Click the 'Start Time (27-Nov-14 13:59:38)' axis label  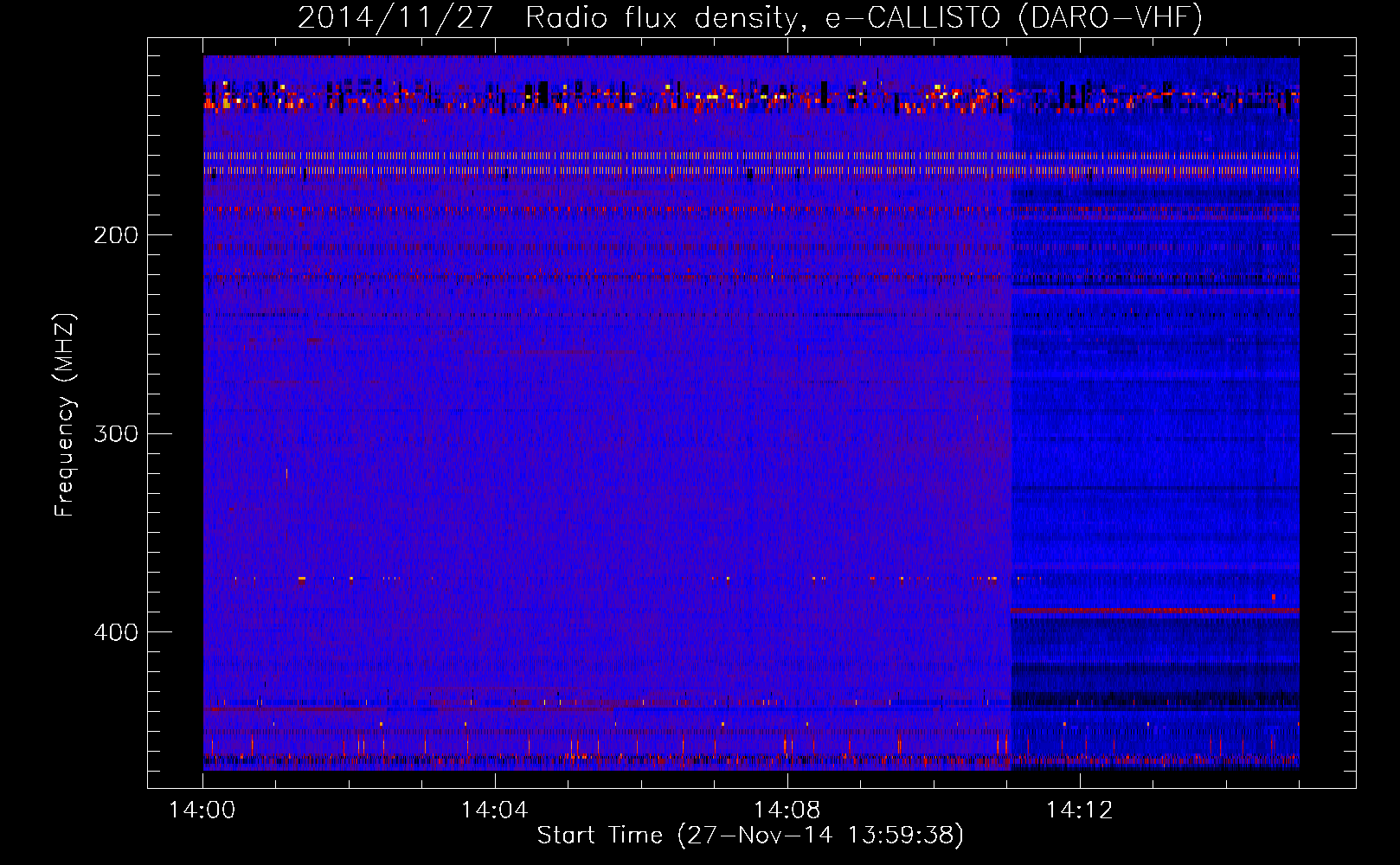tap(750, 836)
